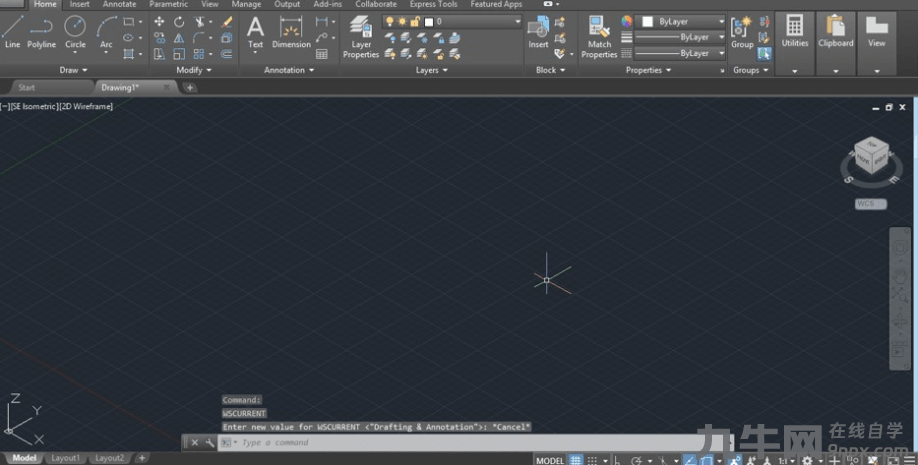This screenshot has width=918, height=465.
Task: Toggle 2D object snap in status bar
Action: pos(707,460)
